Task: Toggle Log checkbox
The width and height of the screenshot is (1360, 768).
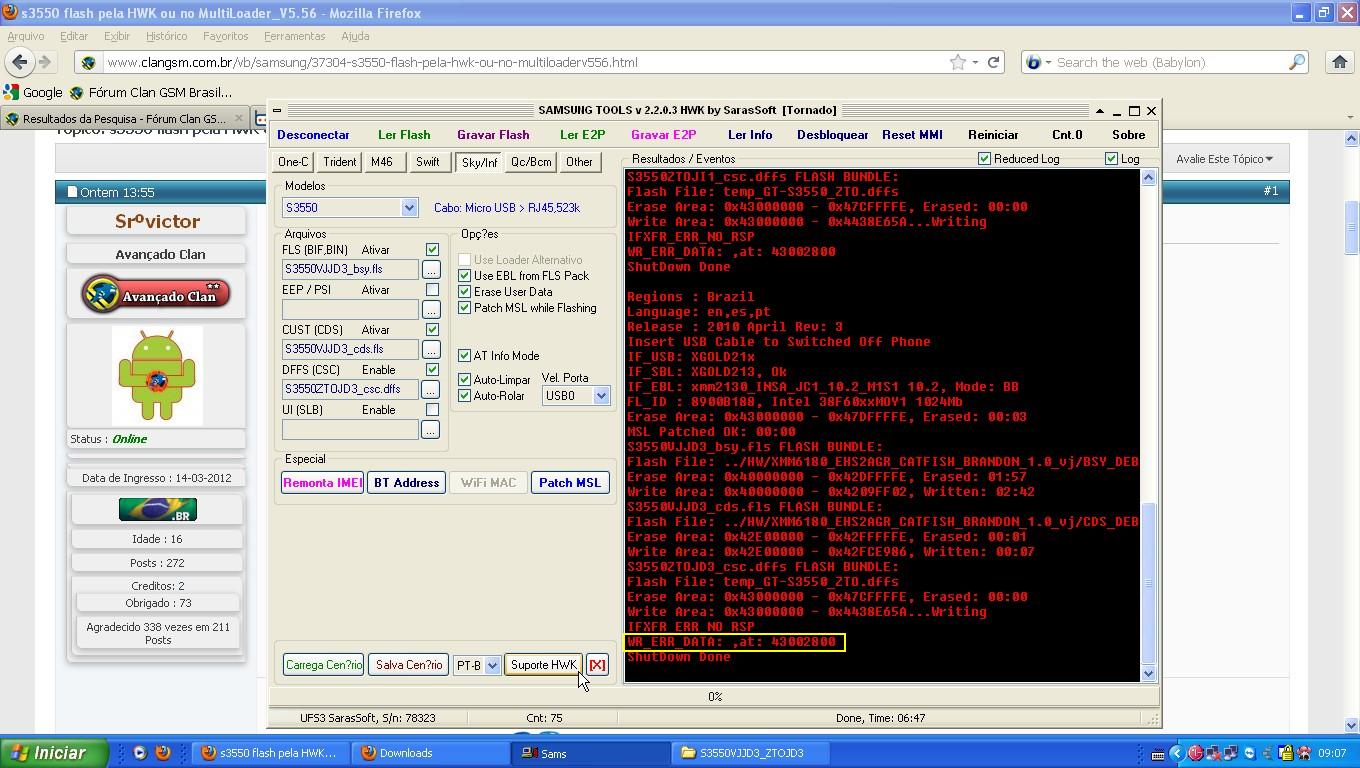Action: (x=1111, y=159)
